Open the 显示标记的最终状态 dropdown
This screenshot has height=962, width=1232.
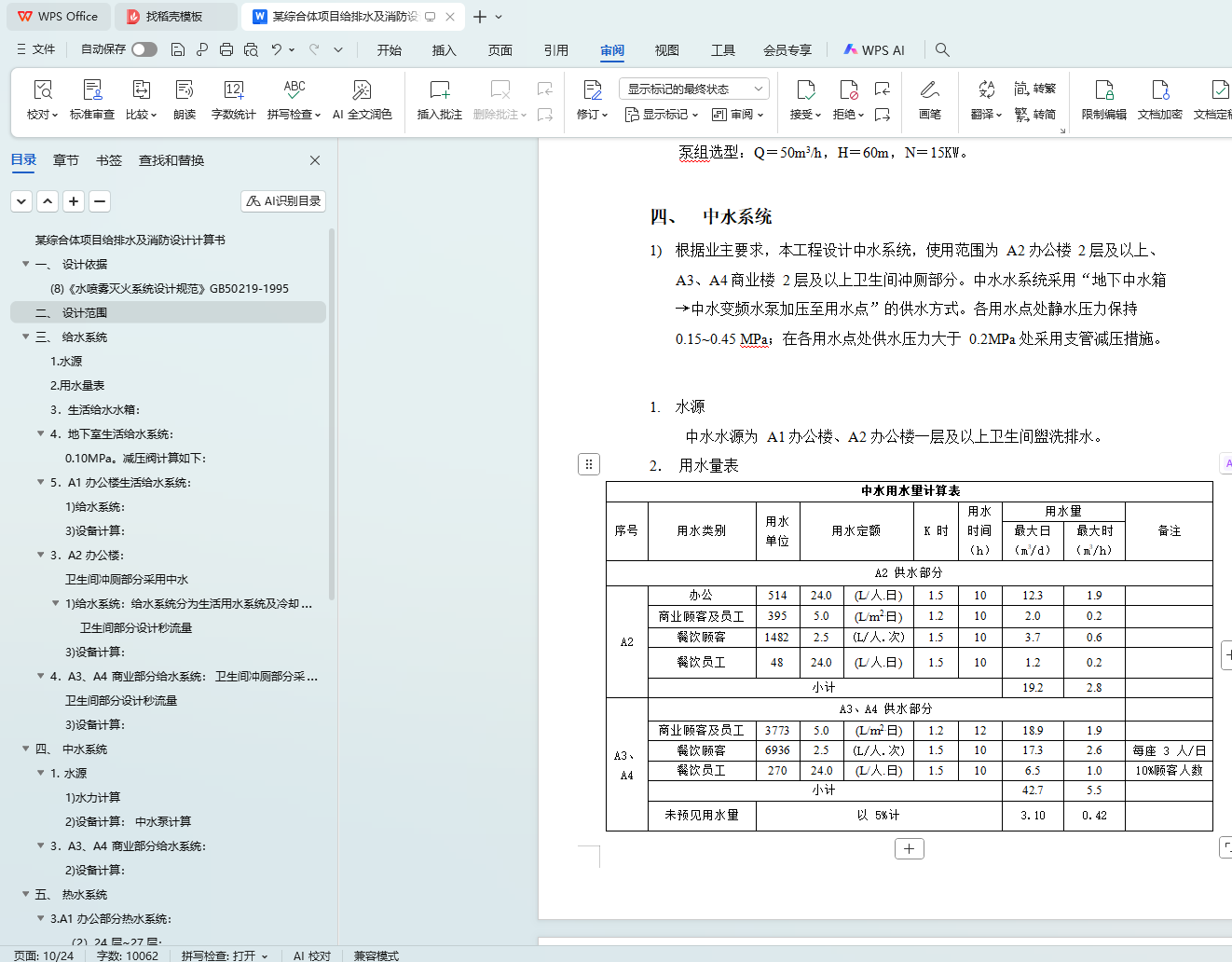[x=694, y=89]
